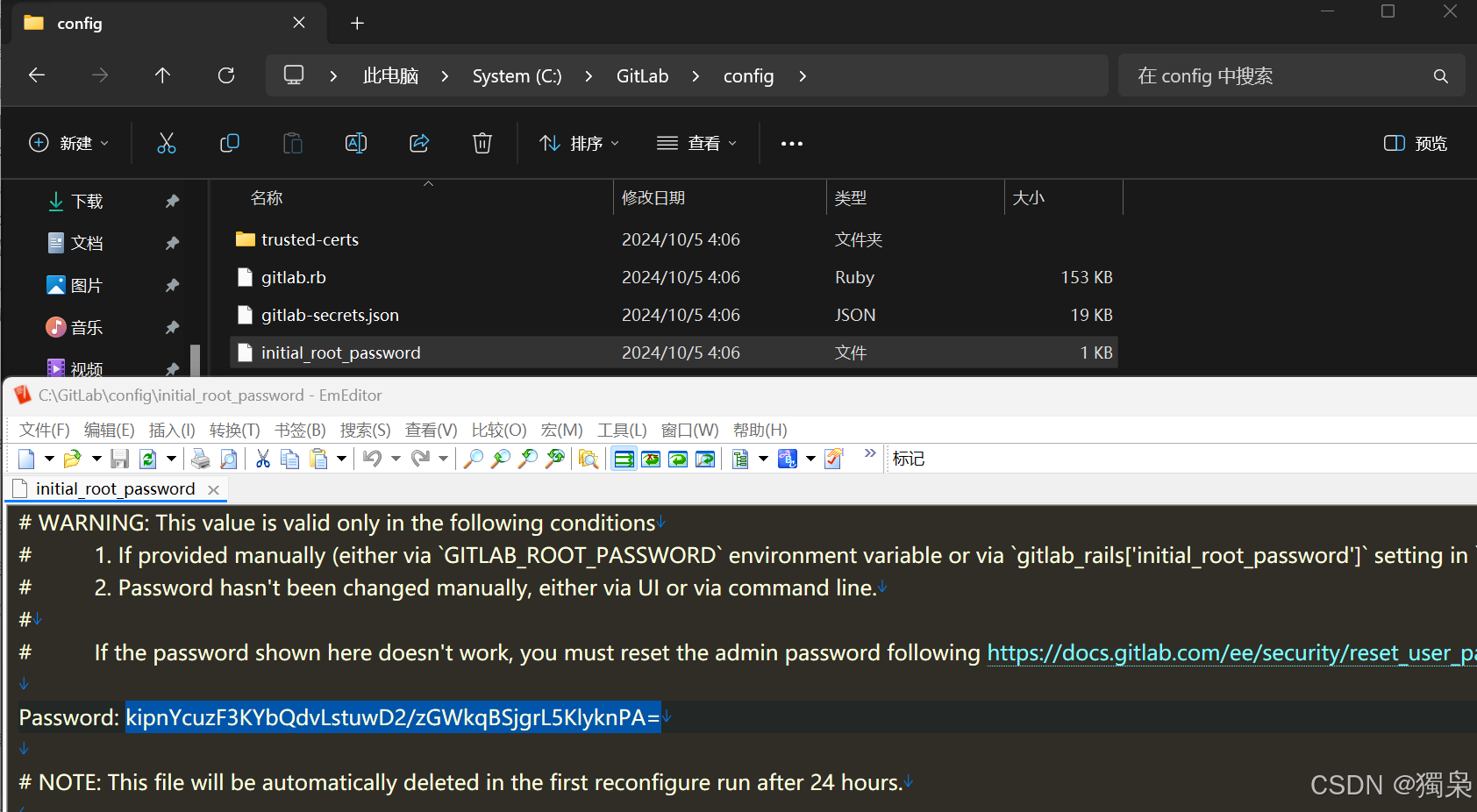Open the dropdown arrow beside Open file
The image size is (1477, 812).
tap(96, 459)
